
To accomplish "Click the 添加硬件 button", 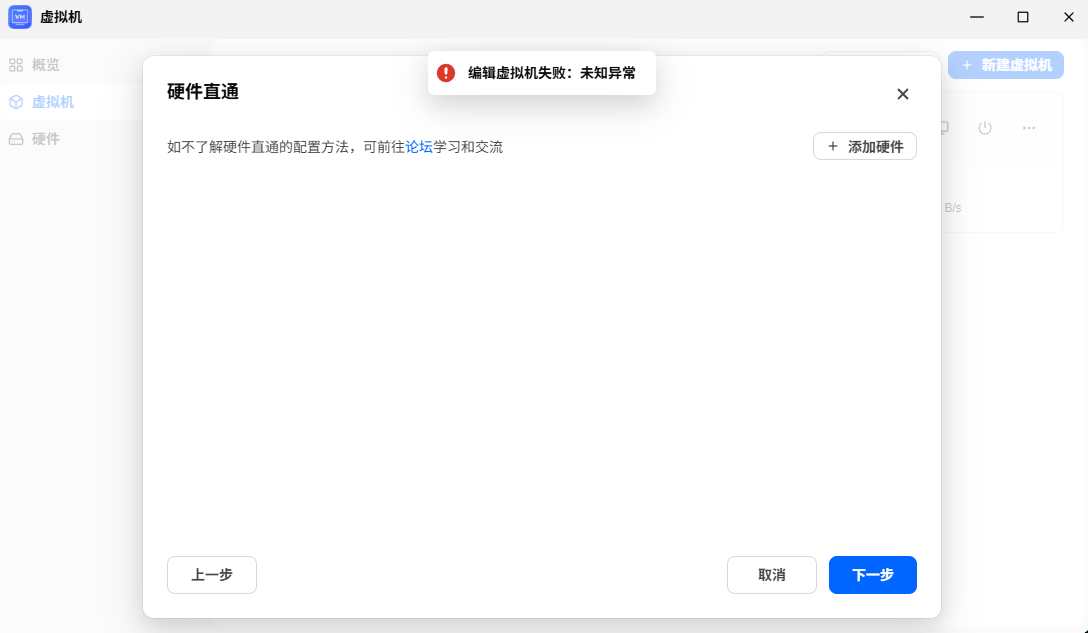I will (x=865, y=146).
